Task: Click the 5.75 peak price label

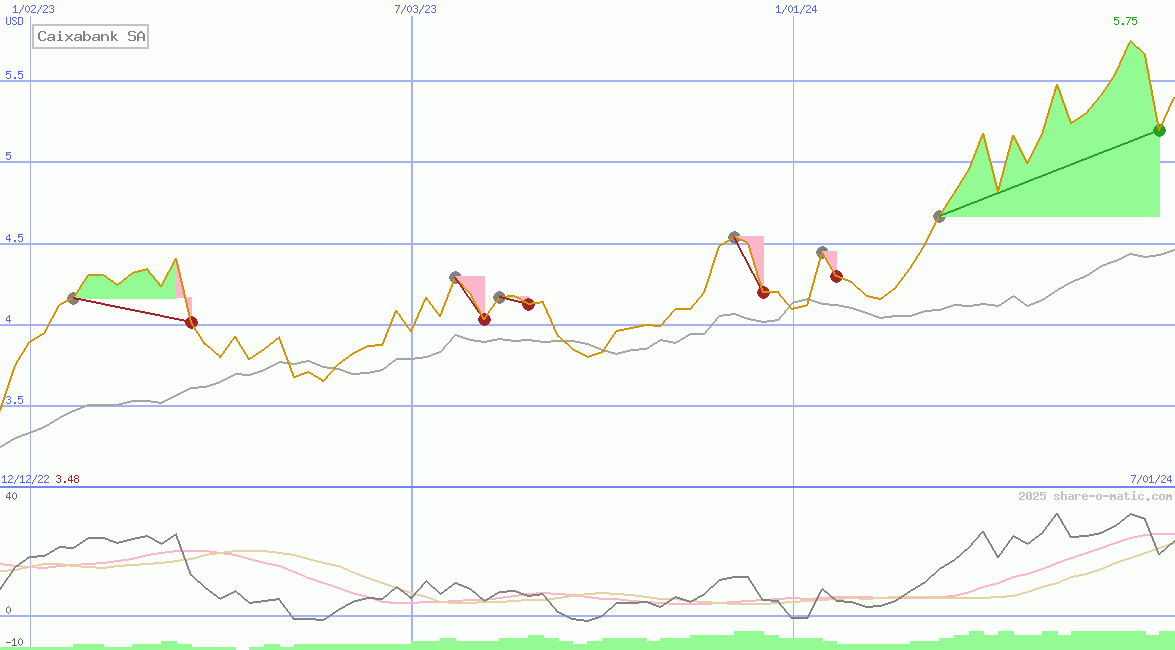Action: point(1124,19)
